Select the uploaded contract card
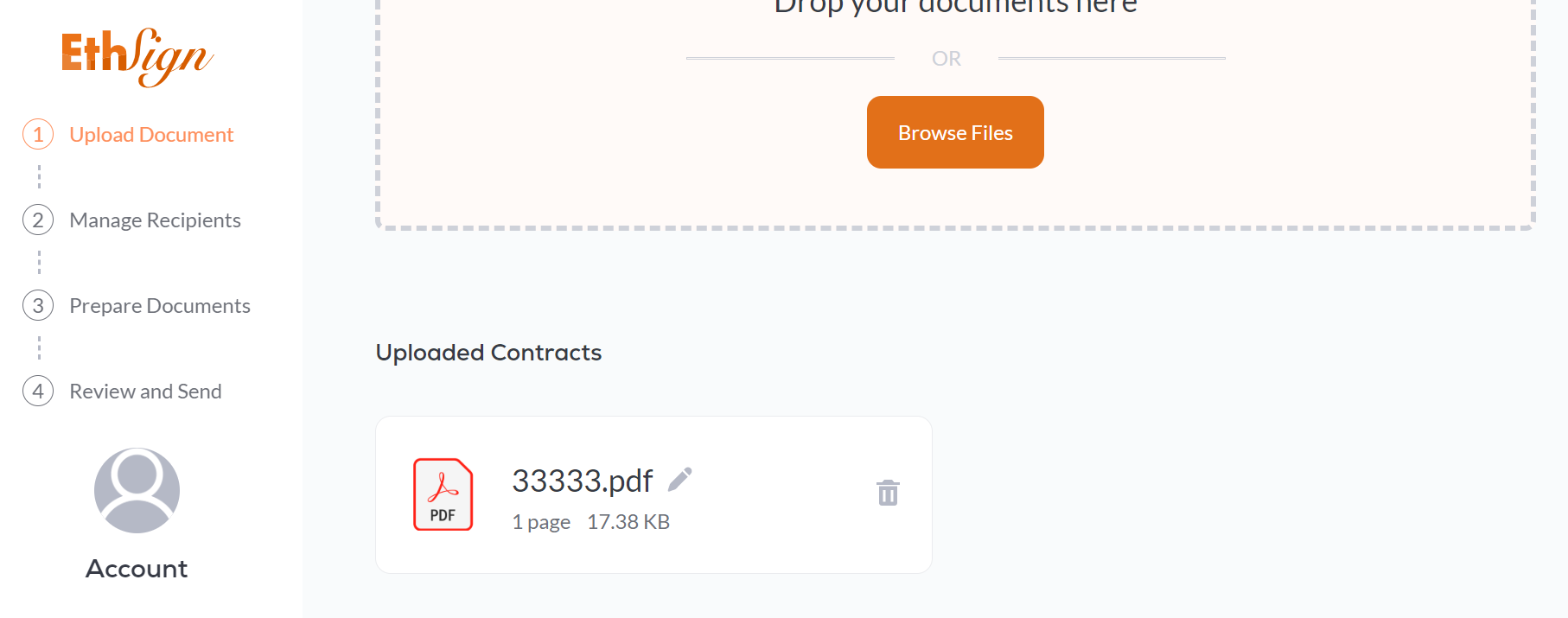1568x618 pixels. tap(653, 494)
